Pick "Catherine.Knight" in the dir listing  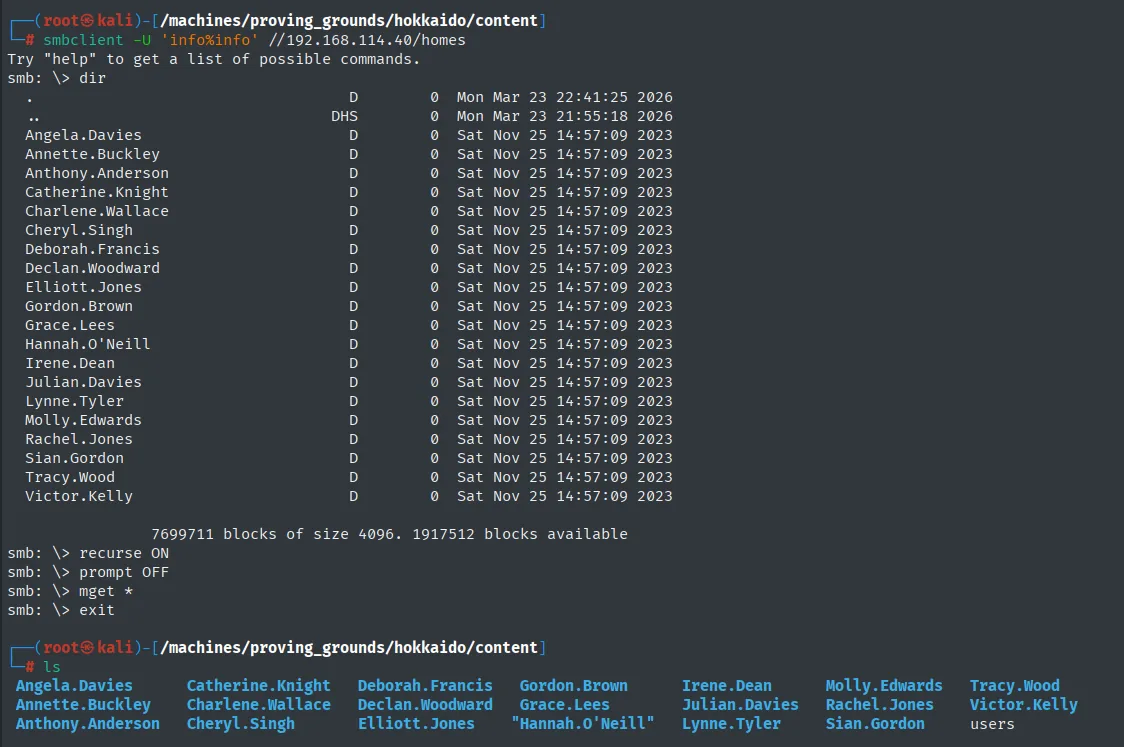97,192
